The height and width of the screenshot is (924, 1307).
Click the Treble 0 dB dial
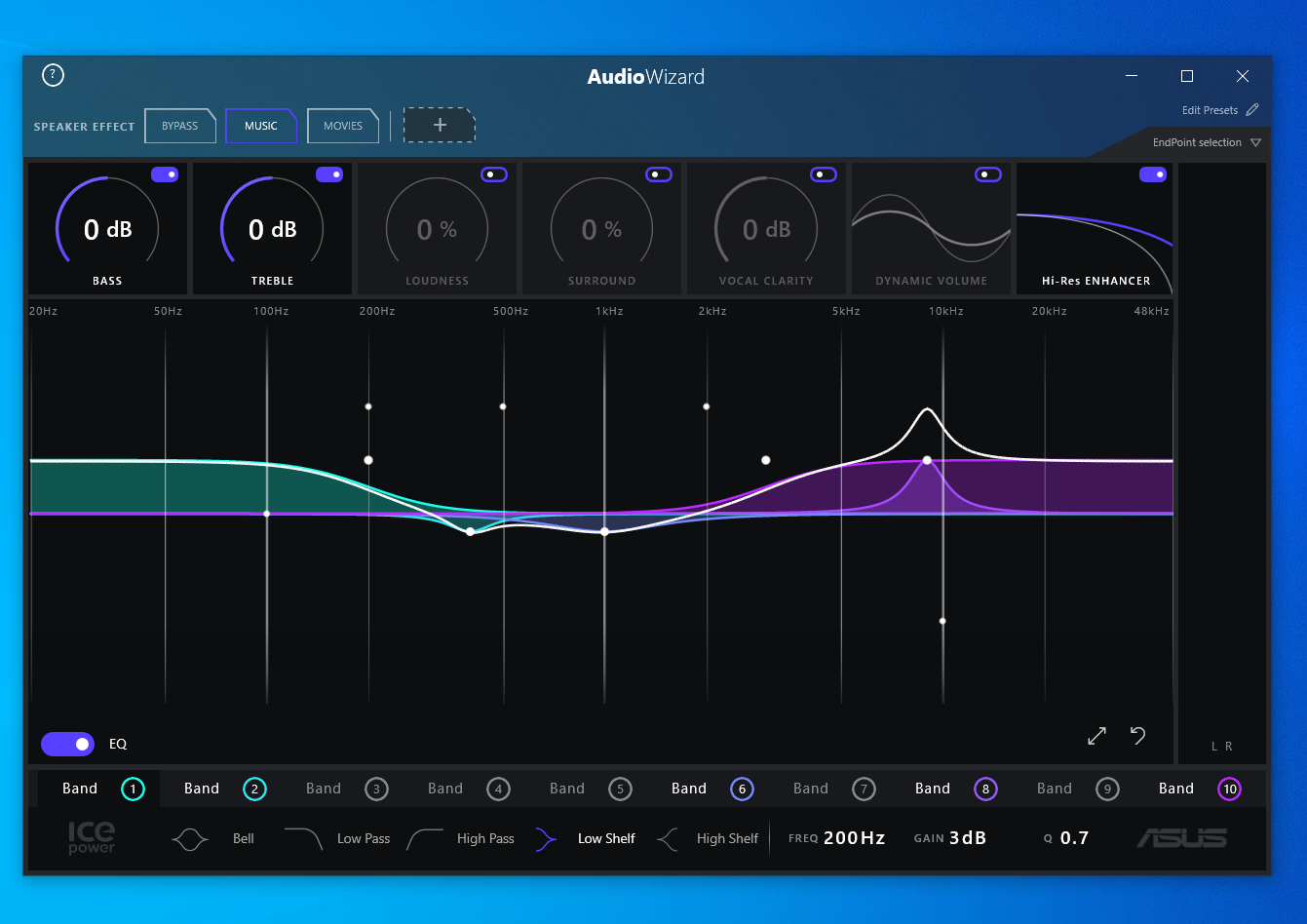point(272,228)
